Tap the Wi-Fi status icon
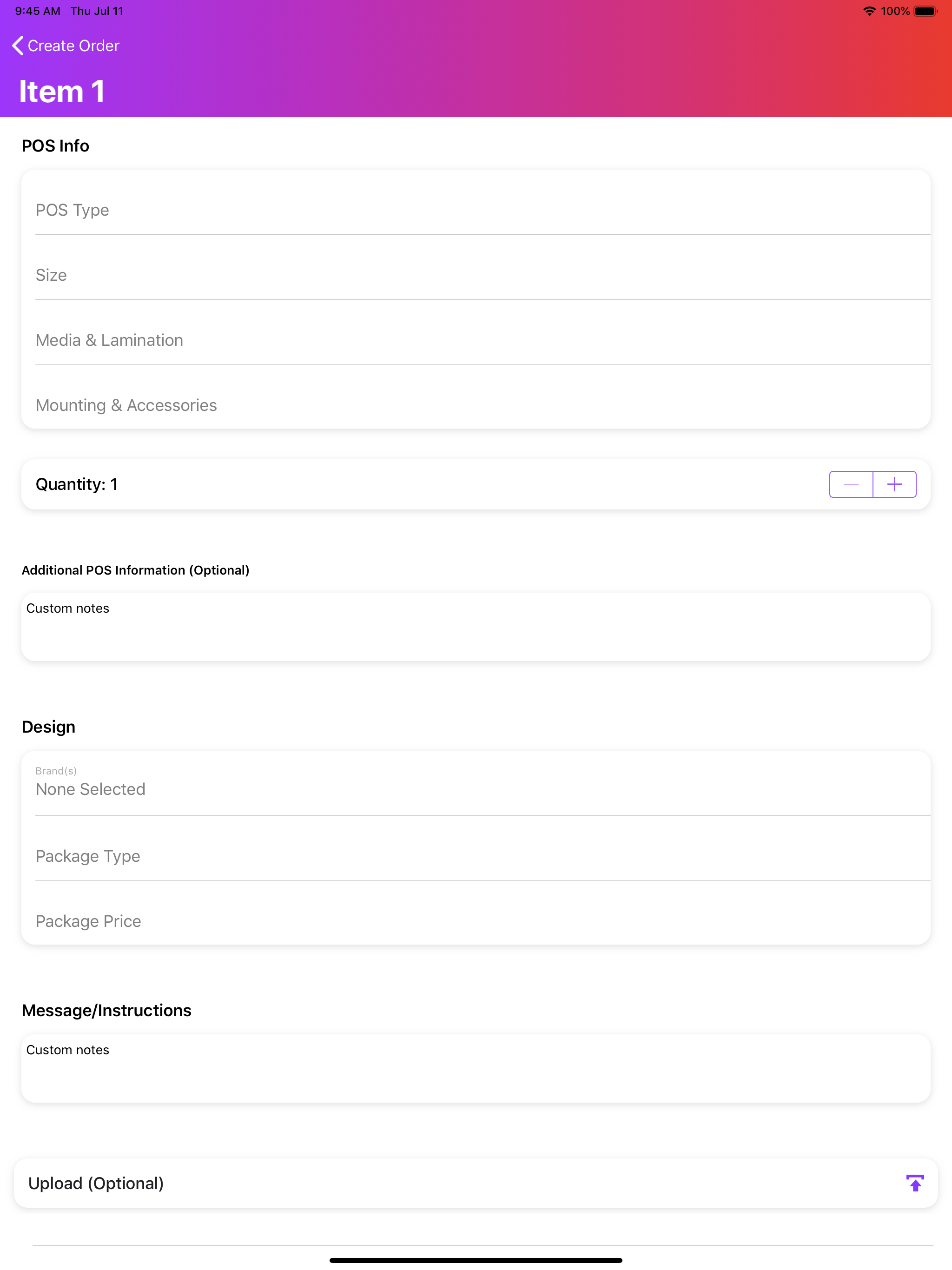 point(869,11)
